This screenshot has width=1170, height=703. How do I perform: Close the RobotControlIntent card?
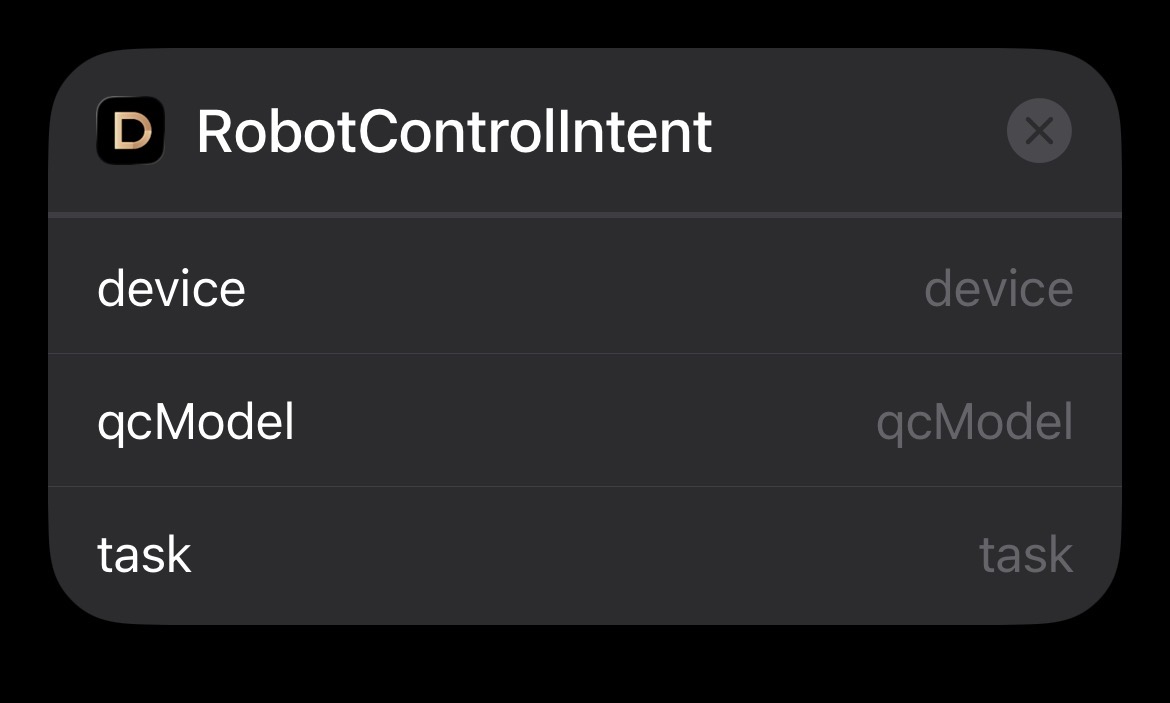tap(1039, 130)
